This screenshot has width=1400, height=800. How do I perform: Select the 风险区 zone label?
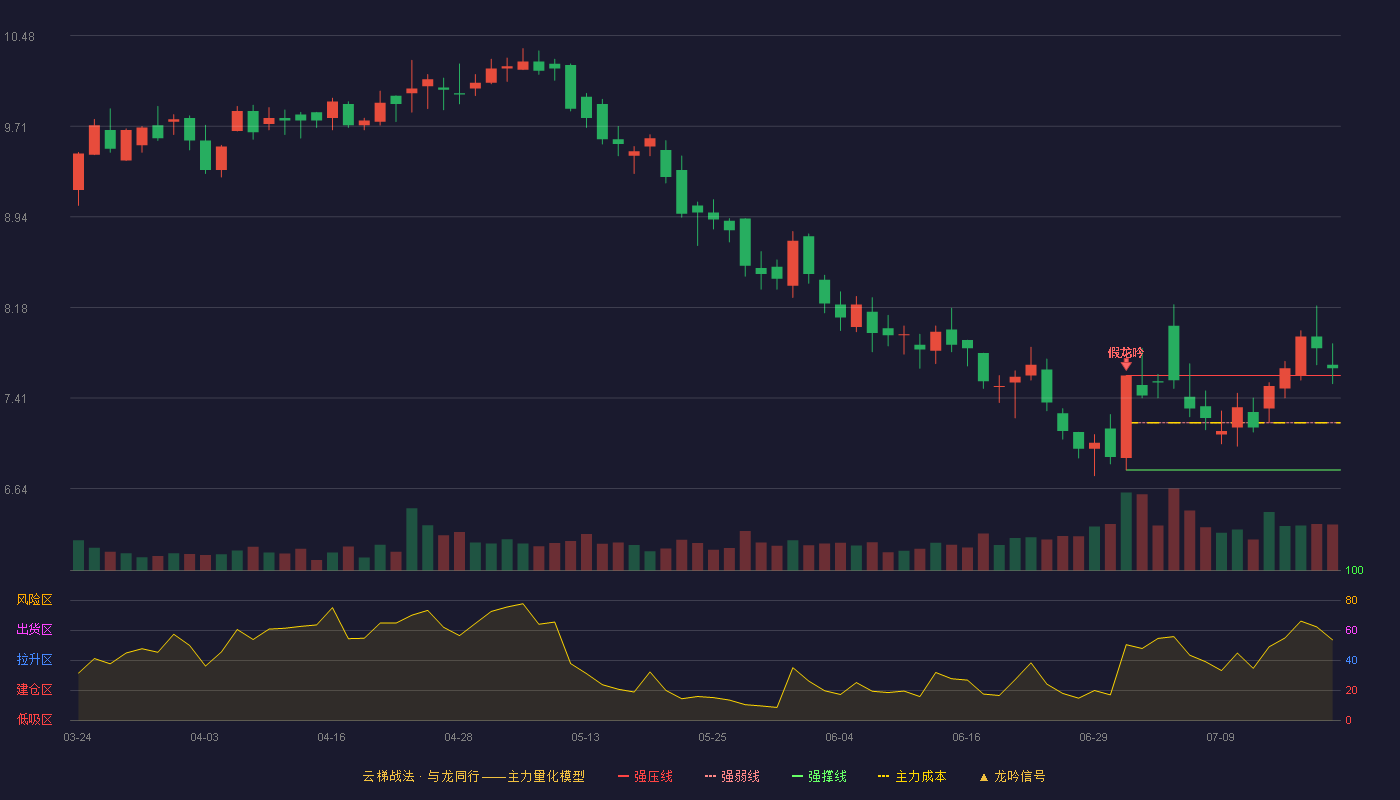[34, 600]
